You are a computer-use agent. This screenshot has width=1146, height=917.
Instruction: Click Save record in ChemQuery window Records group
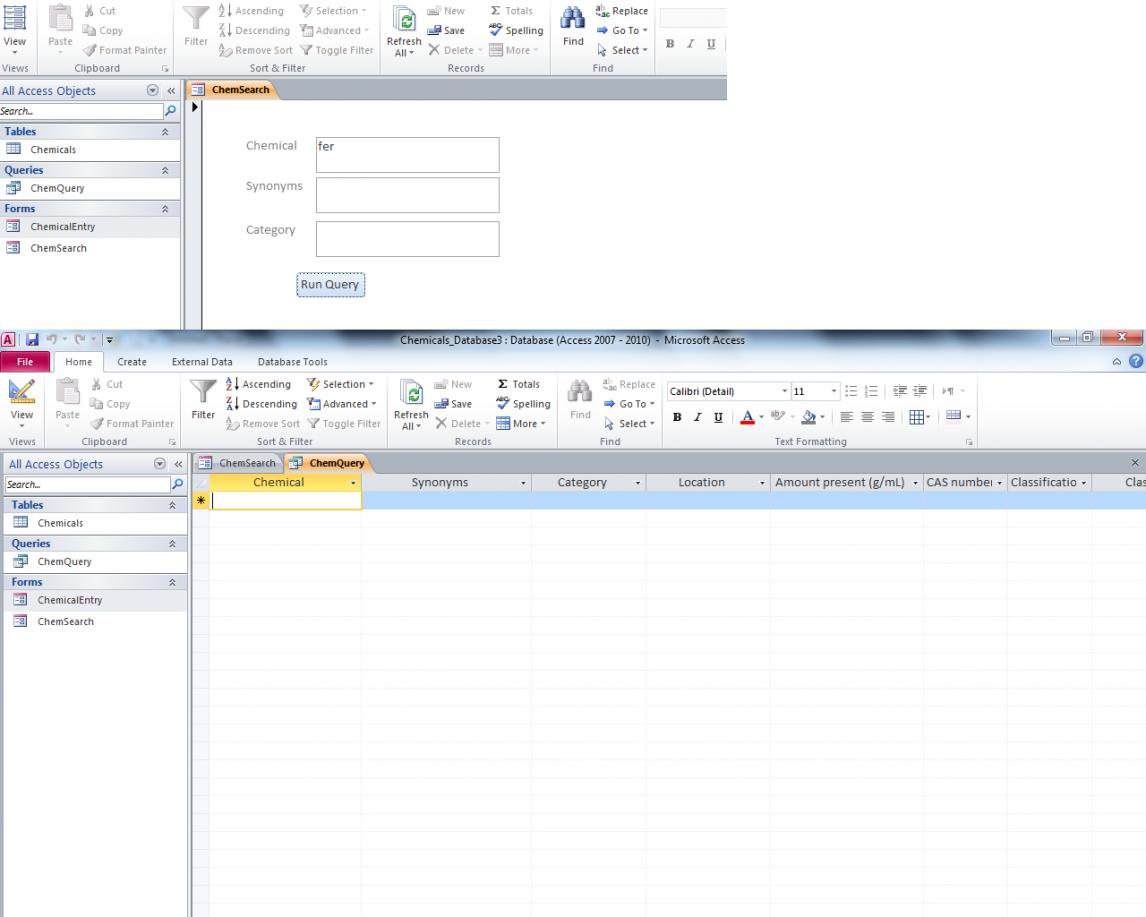pos(453,404)
